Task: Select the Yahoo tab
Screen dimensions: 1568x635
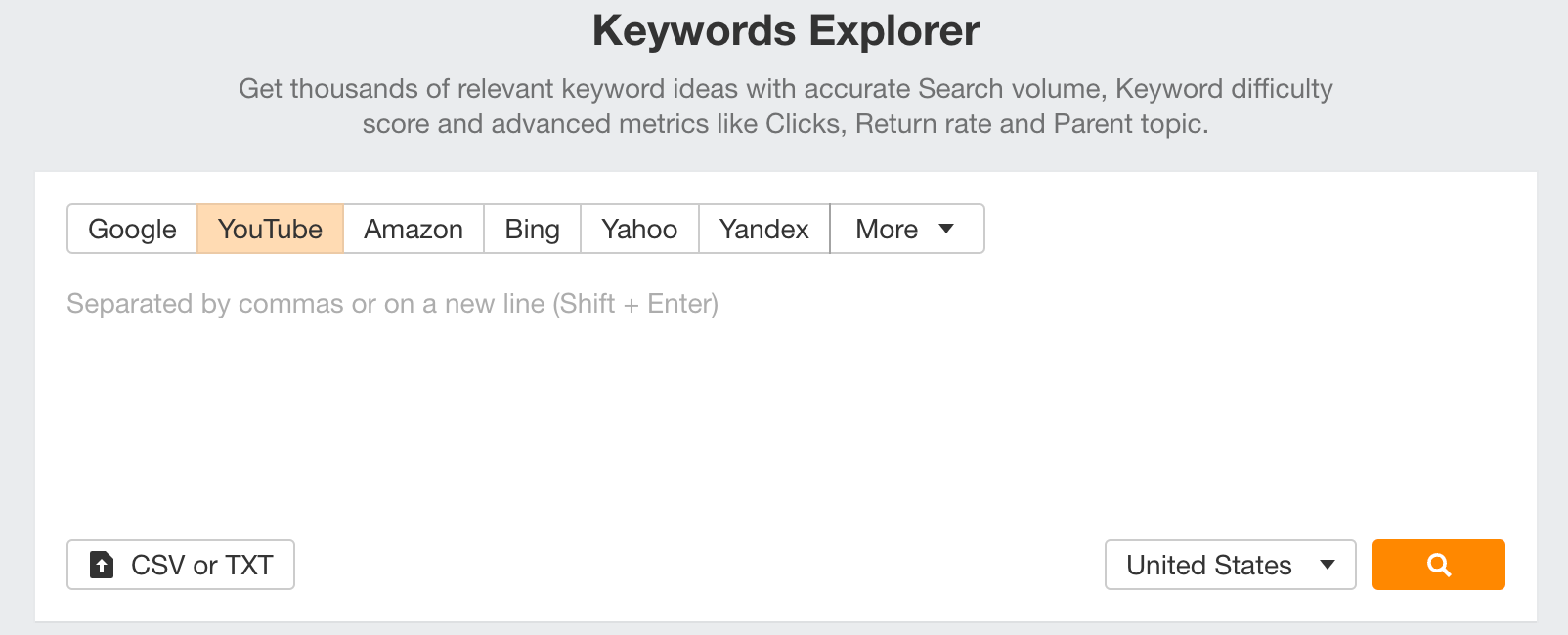Action: coord(639,229)
